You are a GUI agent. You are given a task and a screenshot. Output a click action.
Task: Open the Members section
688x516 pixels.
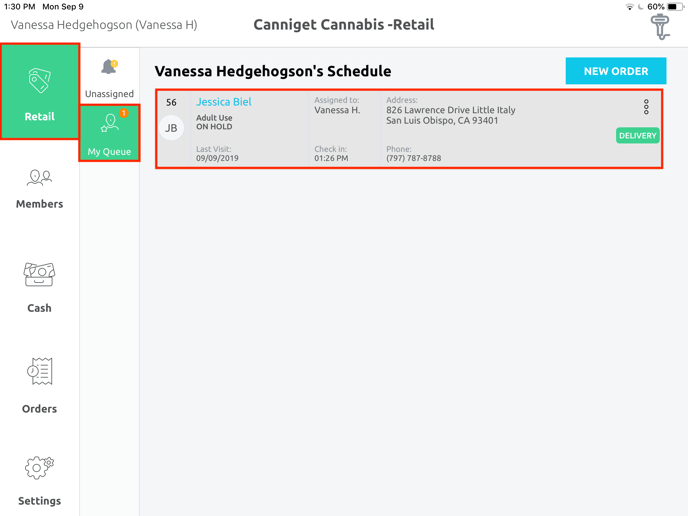[x=39, y=190]
